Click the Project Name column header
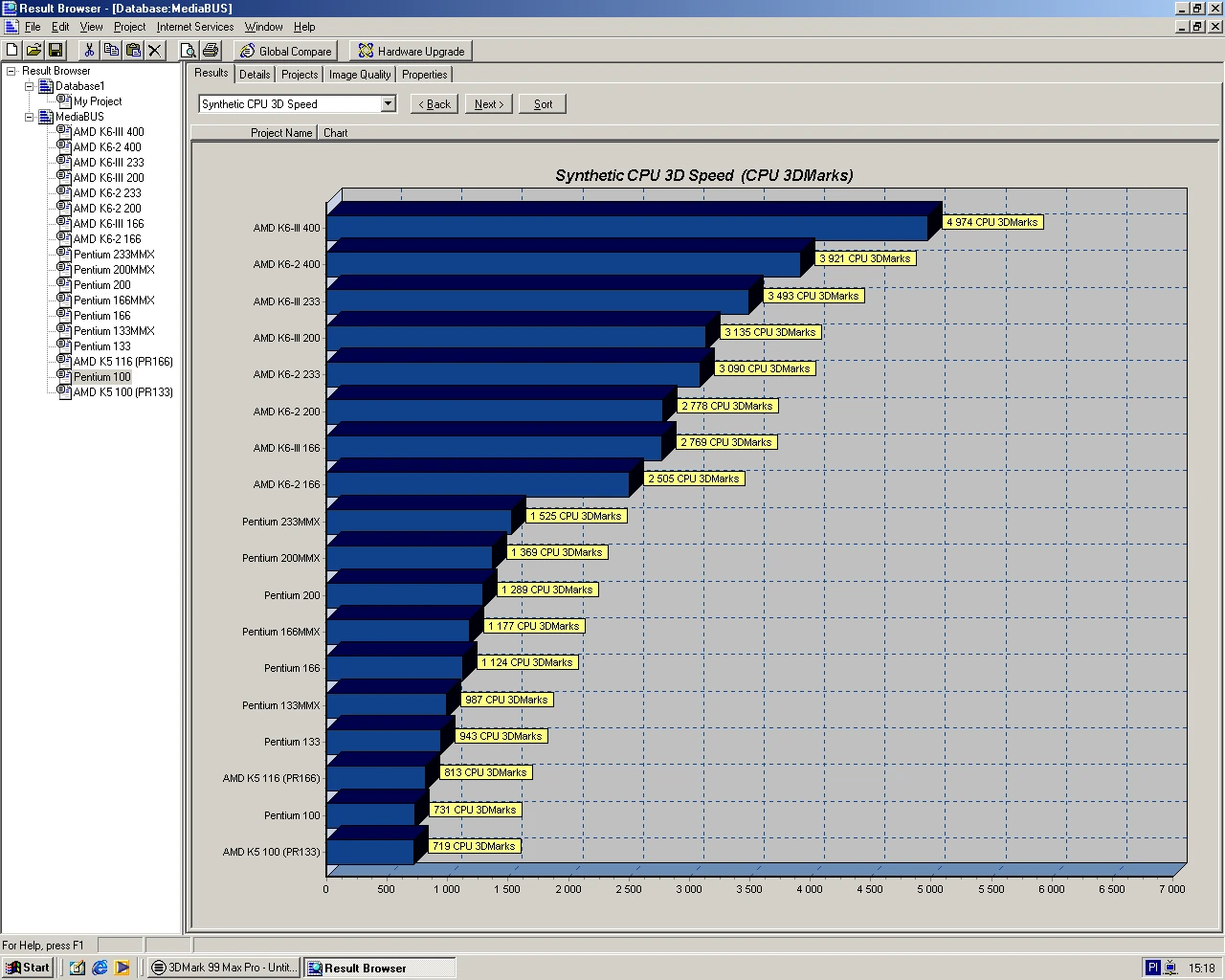The width and height of the screenshot is (1225, 980). tap(254, 133)
